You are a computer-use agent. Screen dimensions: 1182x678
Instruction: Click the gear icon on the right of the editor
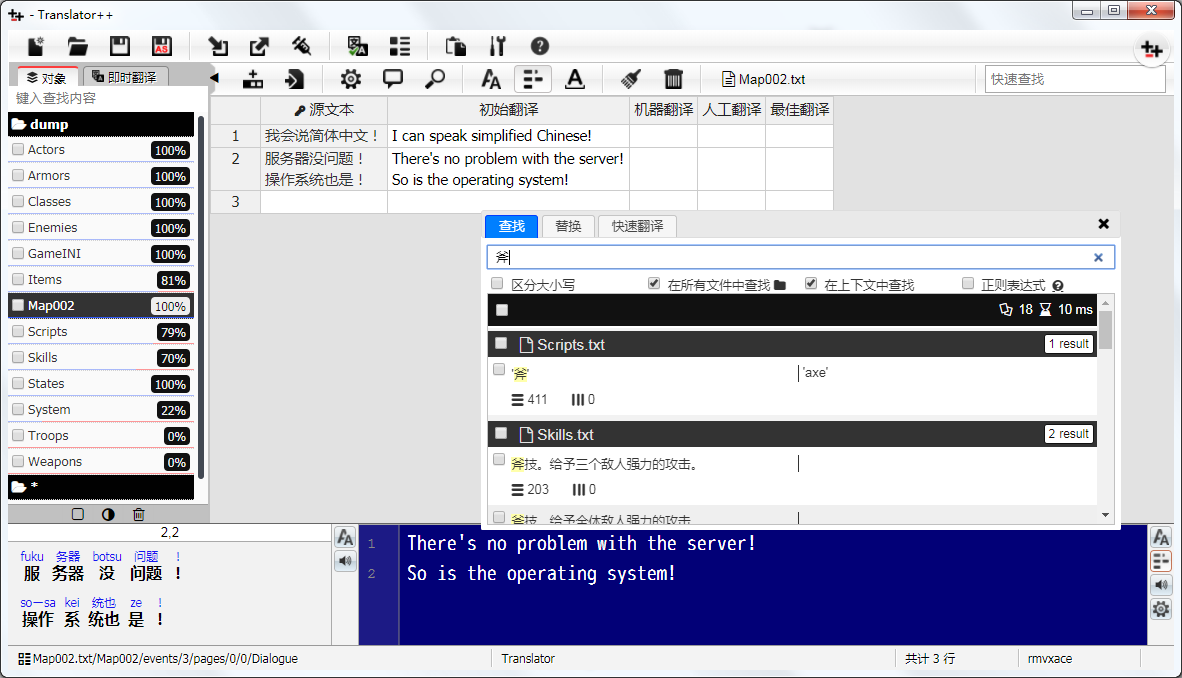point(1161,609)
